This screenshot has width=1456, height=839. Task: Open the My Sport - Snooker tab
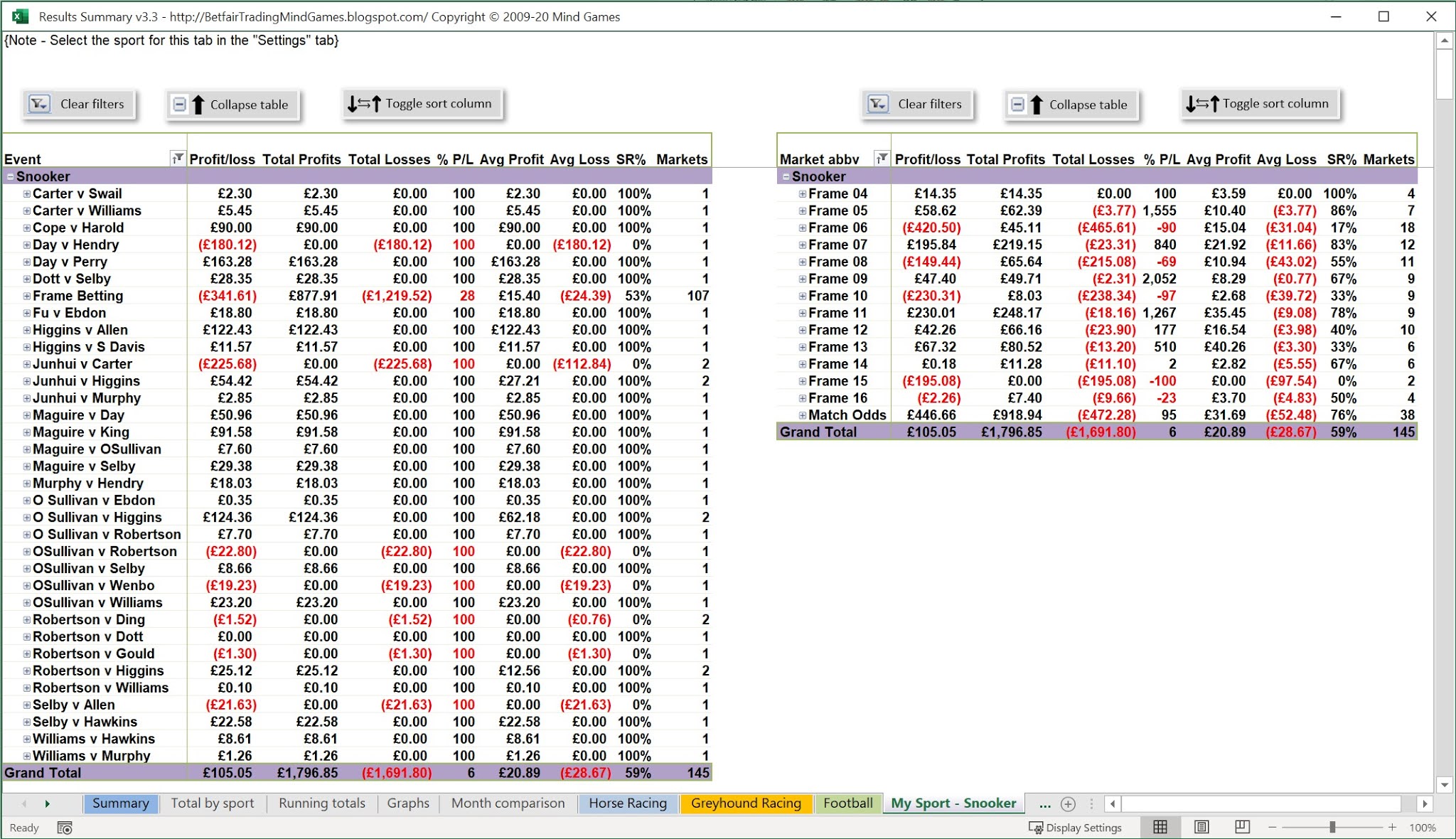(953, 803)
